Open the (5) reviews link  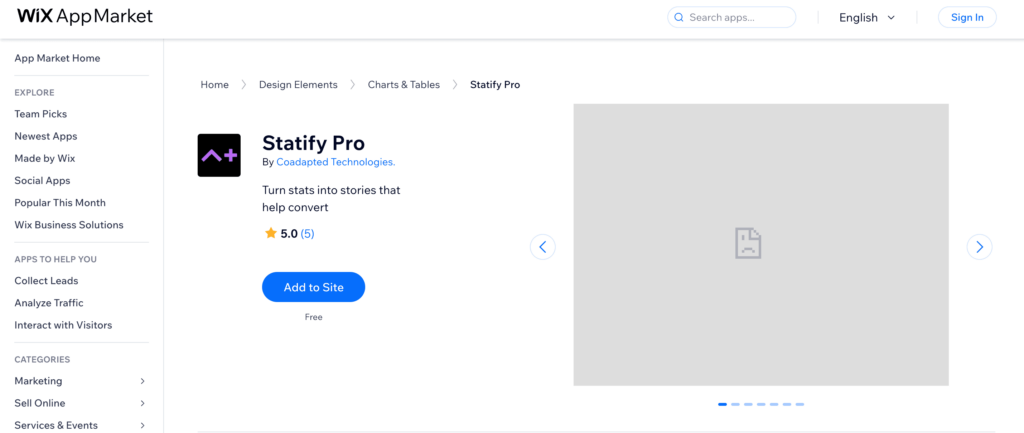(x=308, y=233)
